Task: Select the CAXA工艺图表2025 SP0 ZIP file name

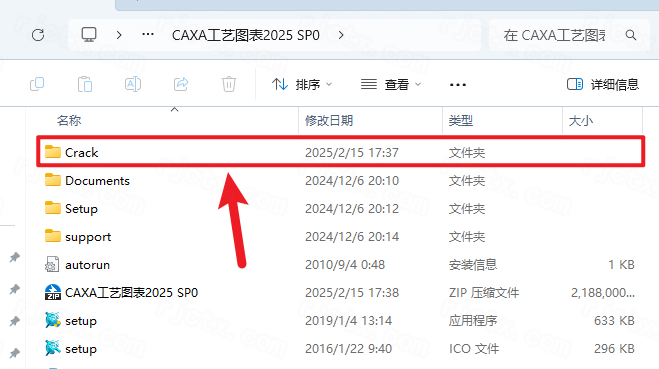Action: click(x=132, y=293)
